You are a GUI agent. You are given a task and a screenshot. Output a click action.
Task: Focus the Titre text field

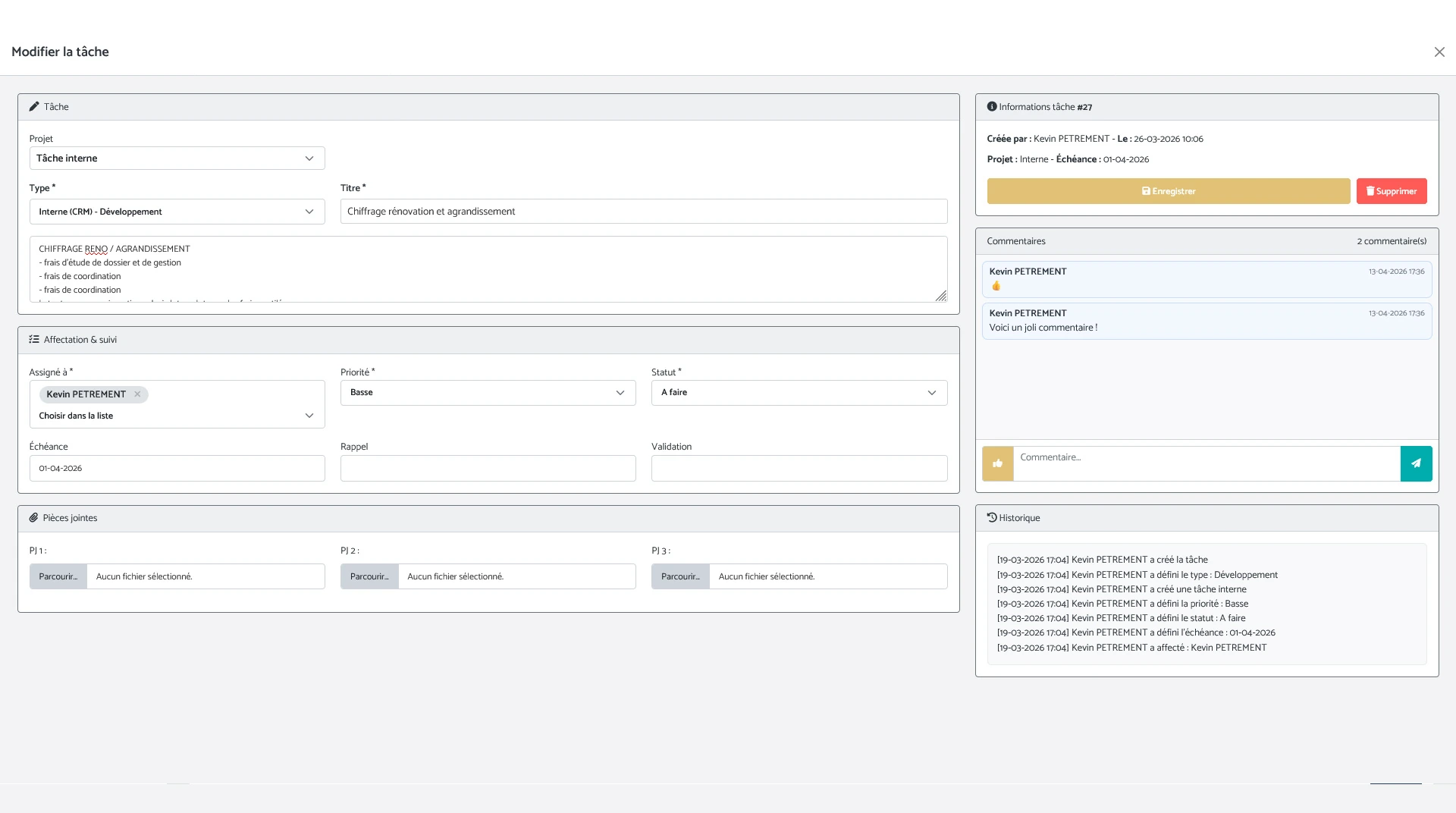point(643,212)
